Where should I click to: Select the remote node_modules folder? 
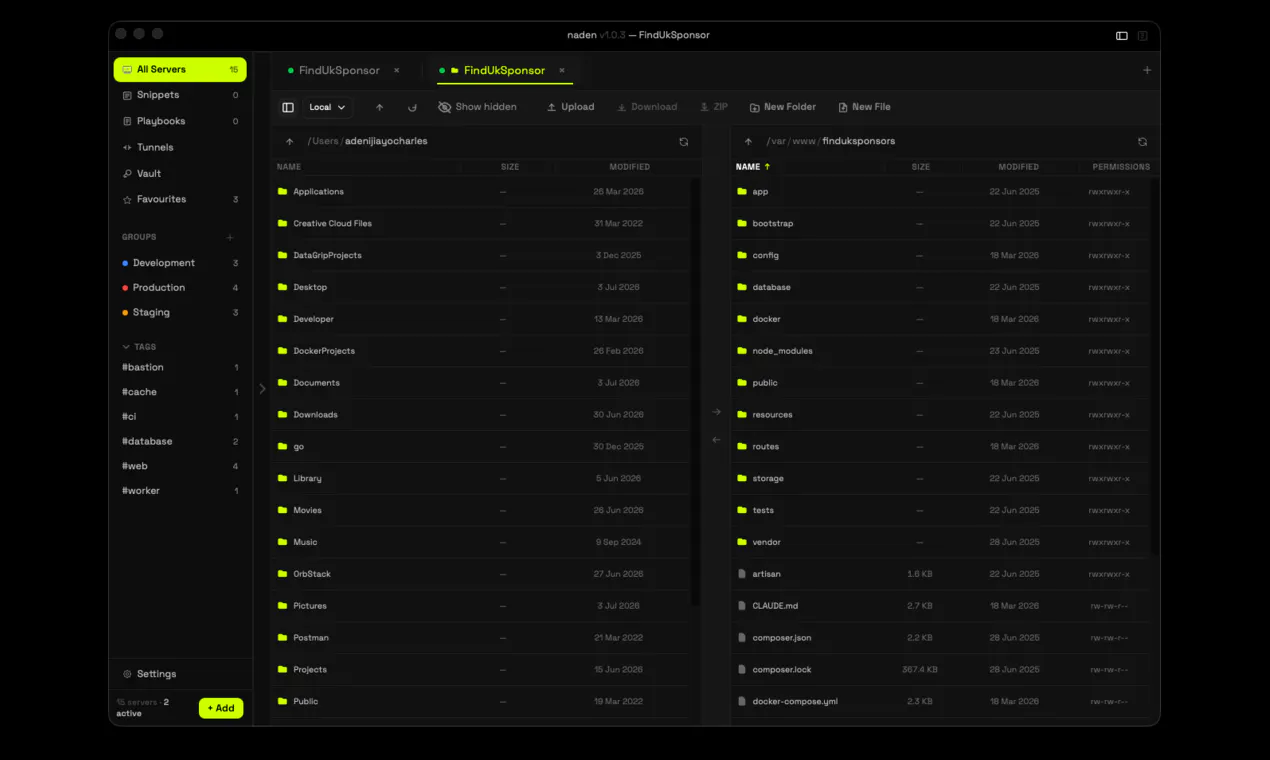(940, 351)
